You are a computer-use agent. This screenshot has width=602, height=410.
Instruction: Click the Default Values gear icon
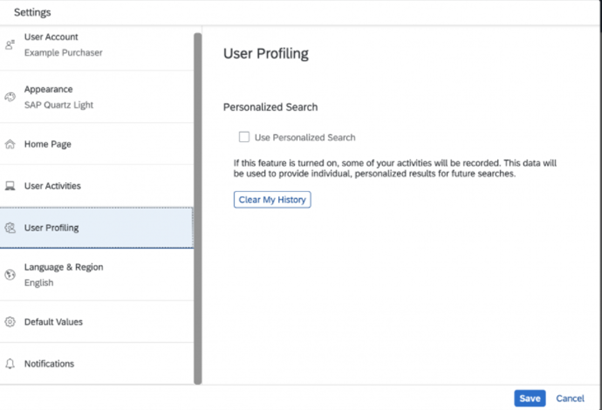coord(10,322)
